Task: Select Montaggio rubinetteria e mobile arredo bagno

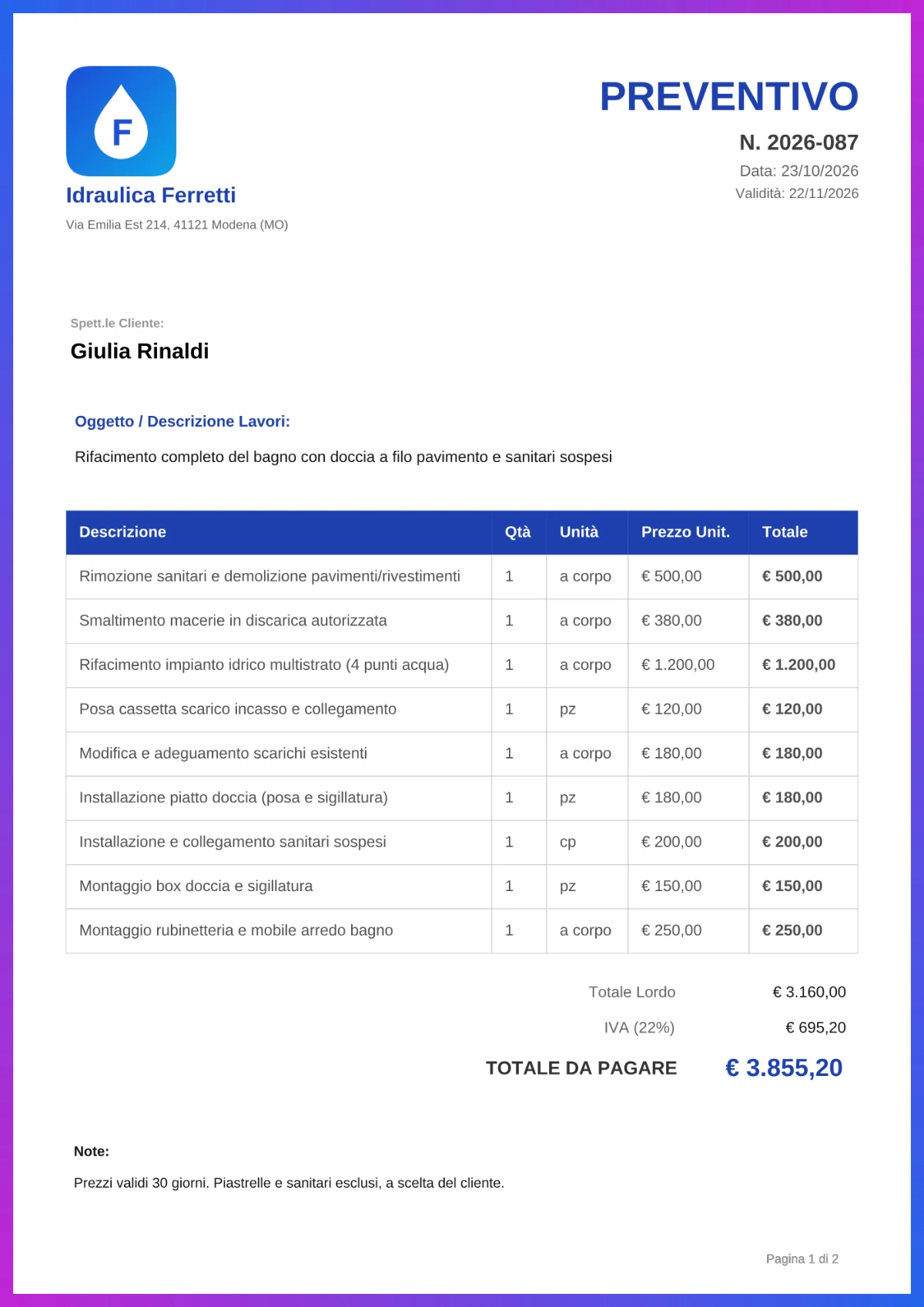Action: click(x=236, y=930)
